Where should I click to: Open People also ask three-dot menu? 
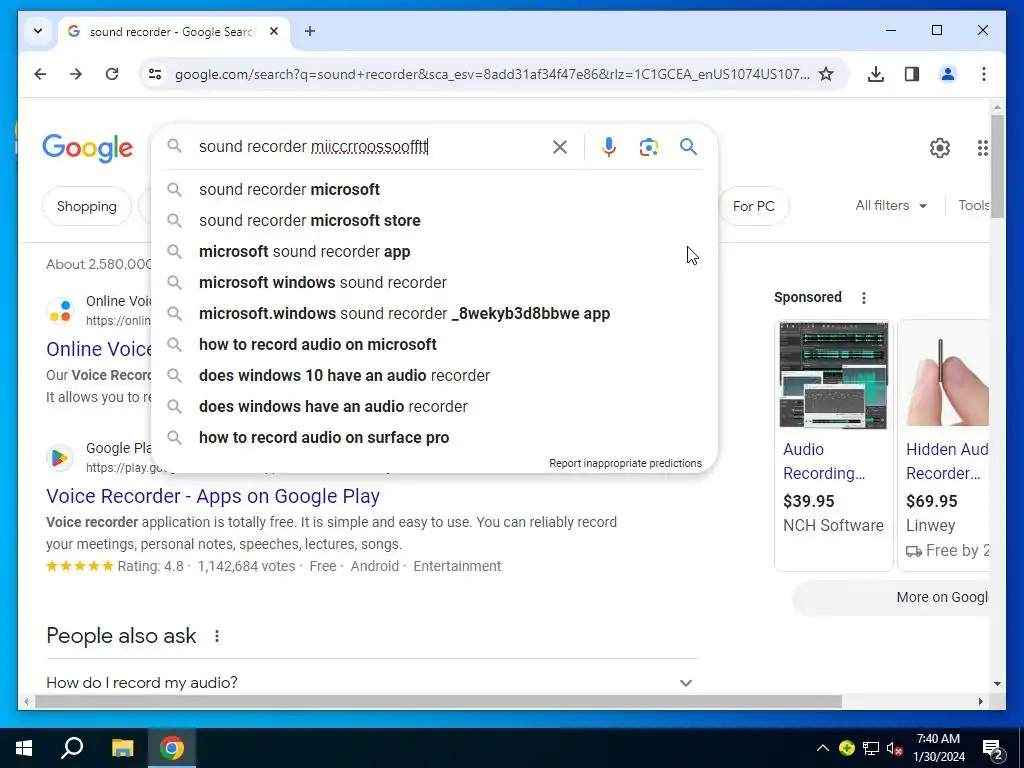[217, 635]
